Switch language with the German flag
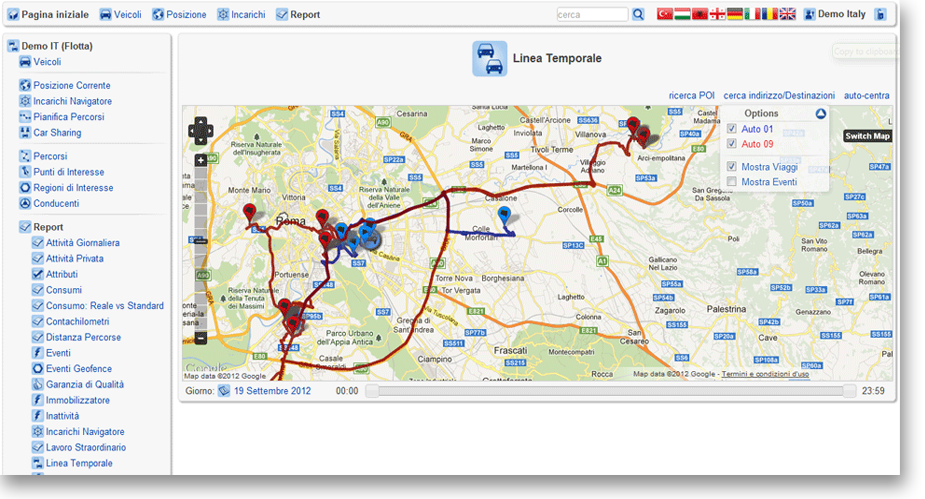 pyautogui.click(x=734, y=14)
